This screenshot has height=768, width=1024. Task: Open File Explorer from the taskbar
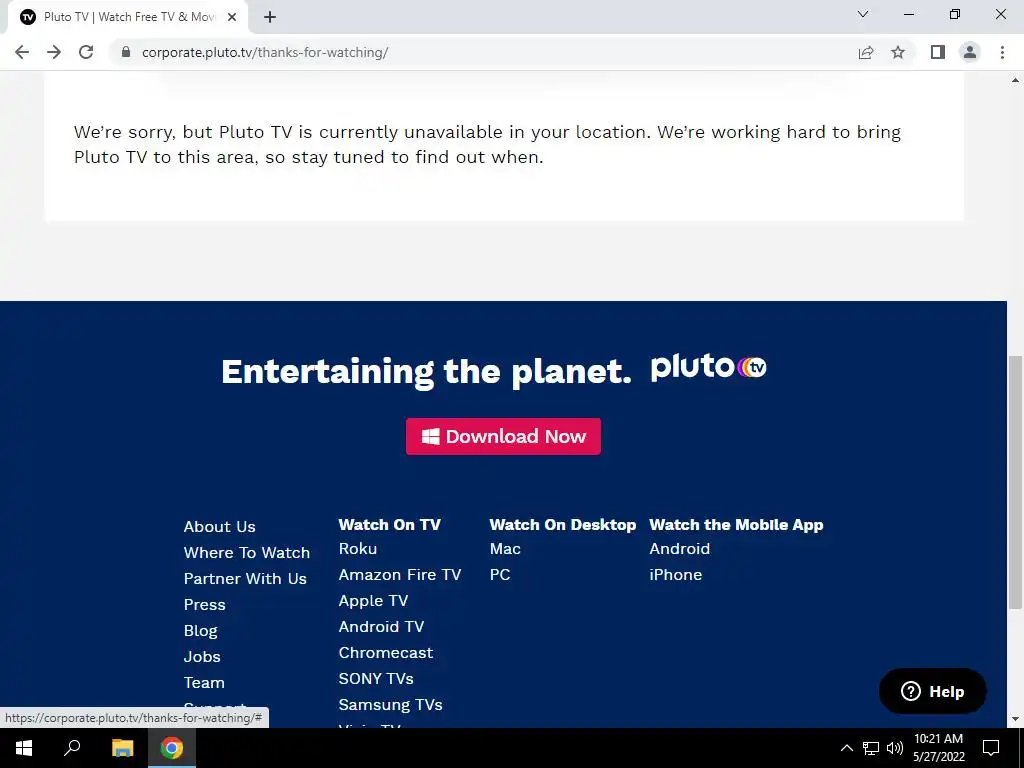coord(122,748)
